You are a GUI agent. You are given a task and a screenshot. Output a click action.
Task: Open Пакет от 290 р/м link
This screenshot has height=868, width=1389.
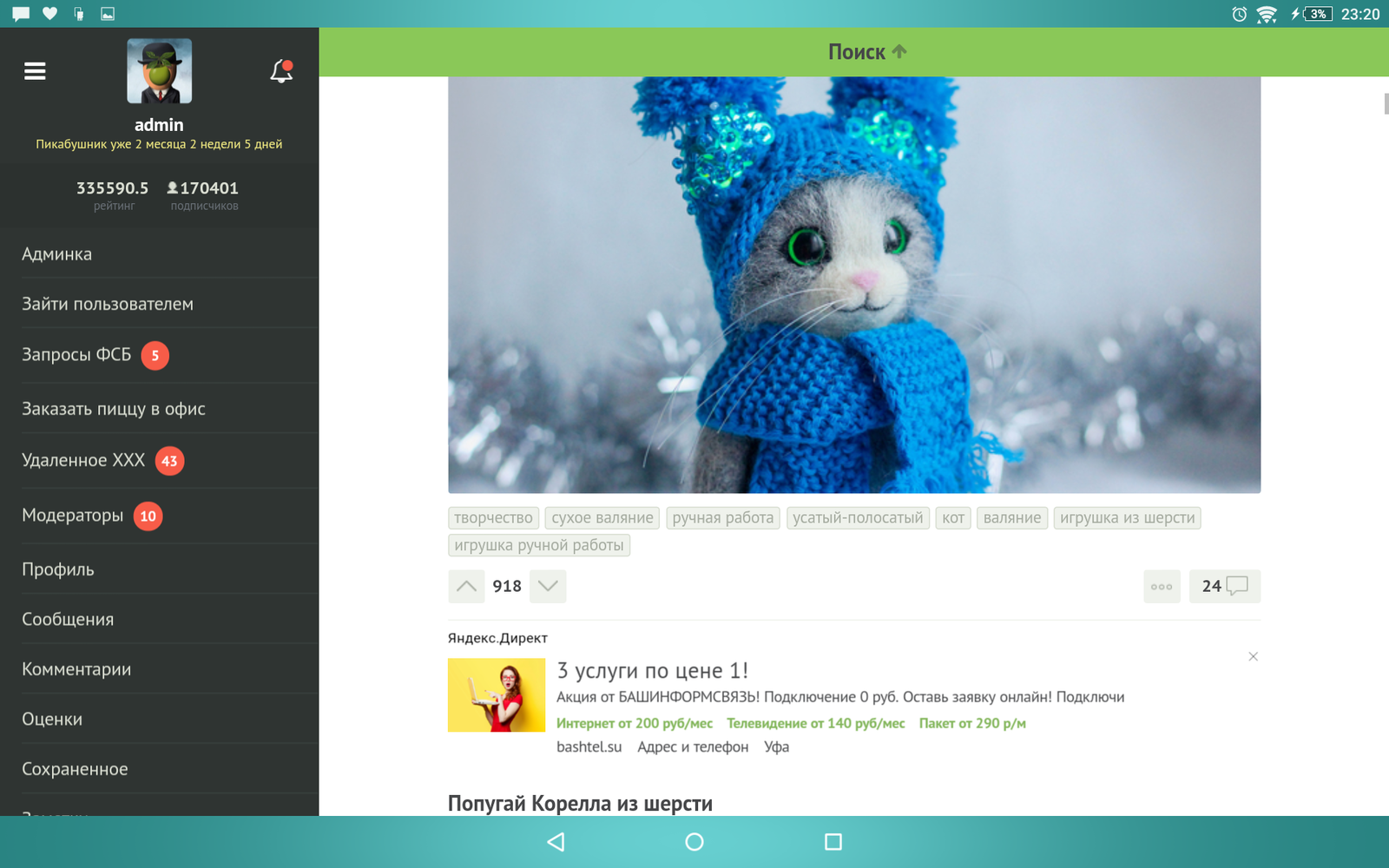tap(972, 723)
